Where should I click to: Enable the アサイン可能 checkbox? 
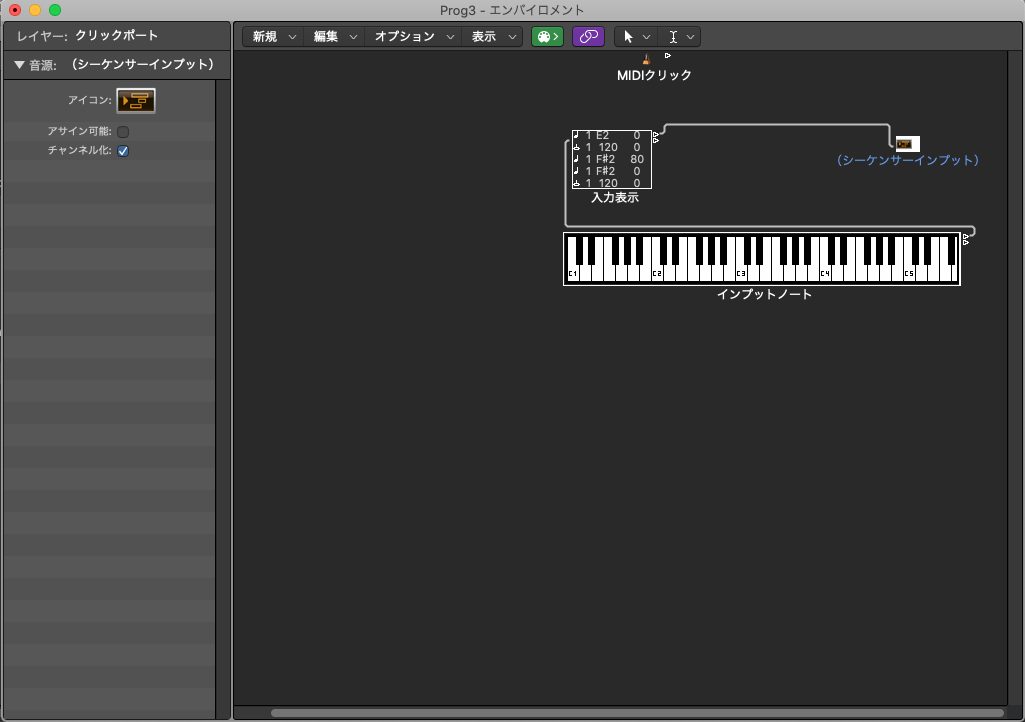pyautogui.click(x=123, y=131)
